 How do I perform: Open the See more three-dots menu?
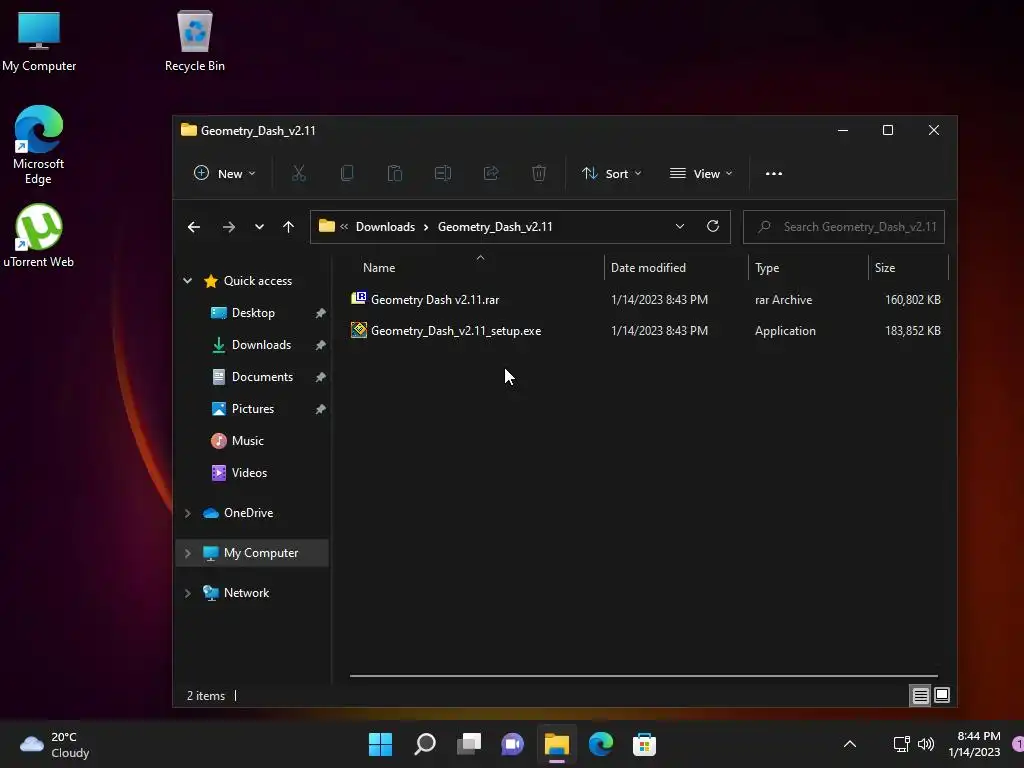pyautogui.click(x=774, y=174)
